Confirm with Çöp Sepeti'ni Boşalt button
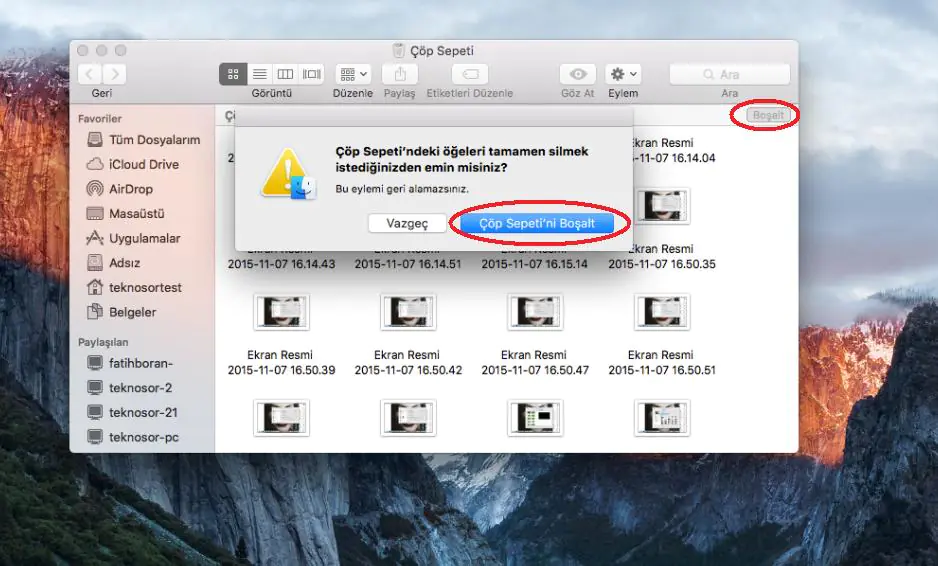Image resolution: width=938 pixels, height=566 pixels. [537, 223]
